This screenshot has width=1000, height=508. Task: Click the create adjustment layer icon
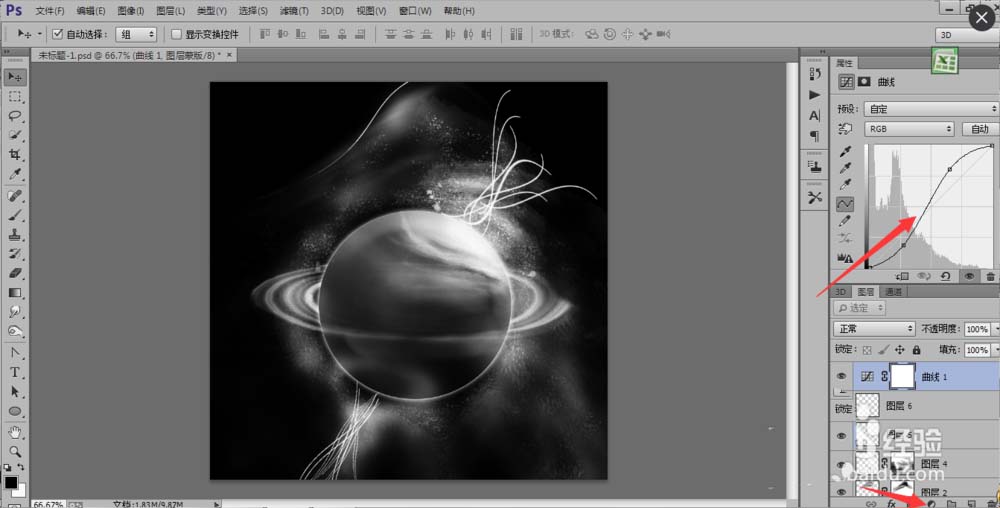[x=930, y=503]
